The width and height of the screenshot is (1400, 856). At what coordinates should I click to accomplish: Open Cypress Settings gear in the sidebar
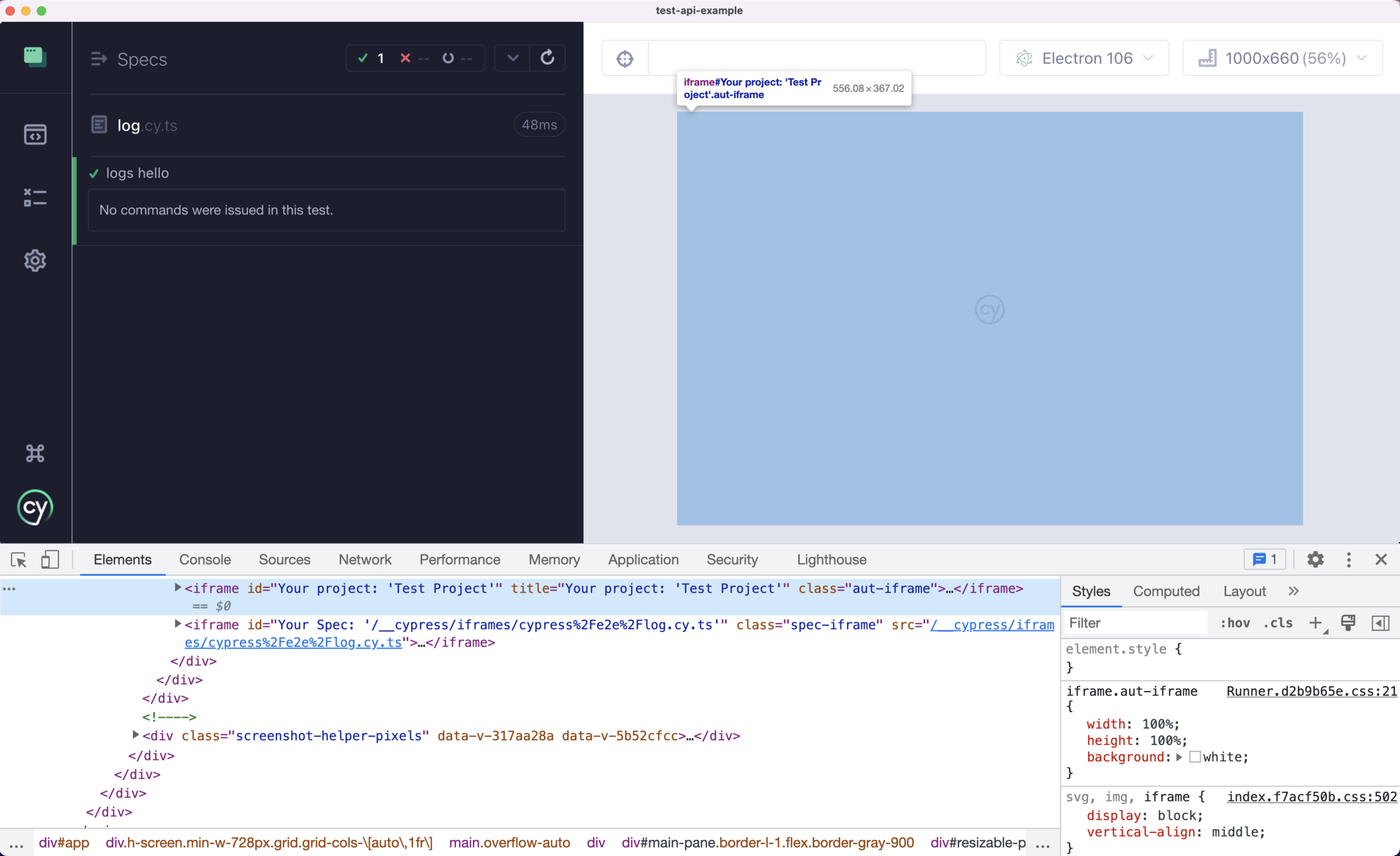(x=35, y=261)
